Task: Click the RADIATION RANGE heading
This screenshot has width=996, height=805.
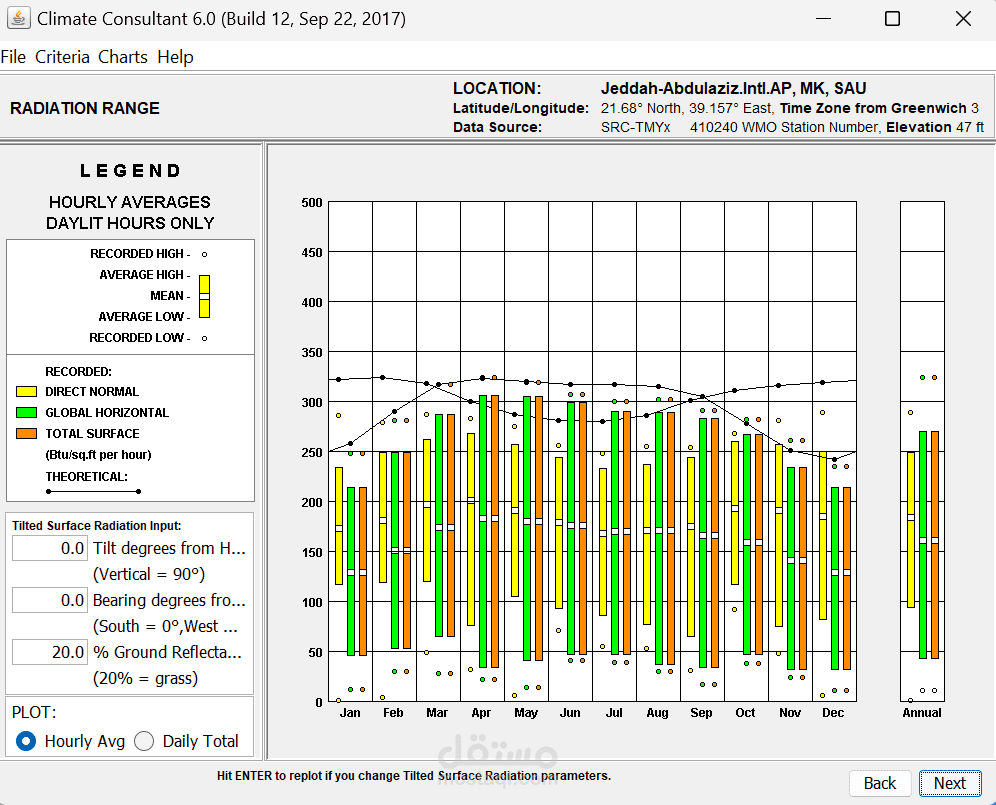Action: (85, 108)
